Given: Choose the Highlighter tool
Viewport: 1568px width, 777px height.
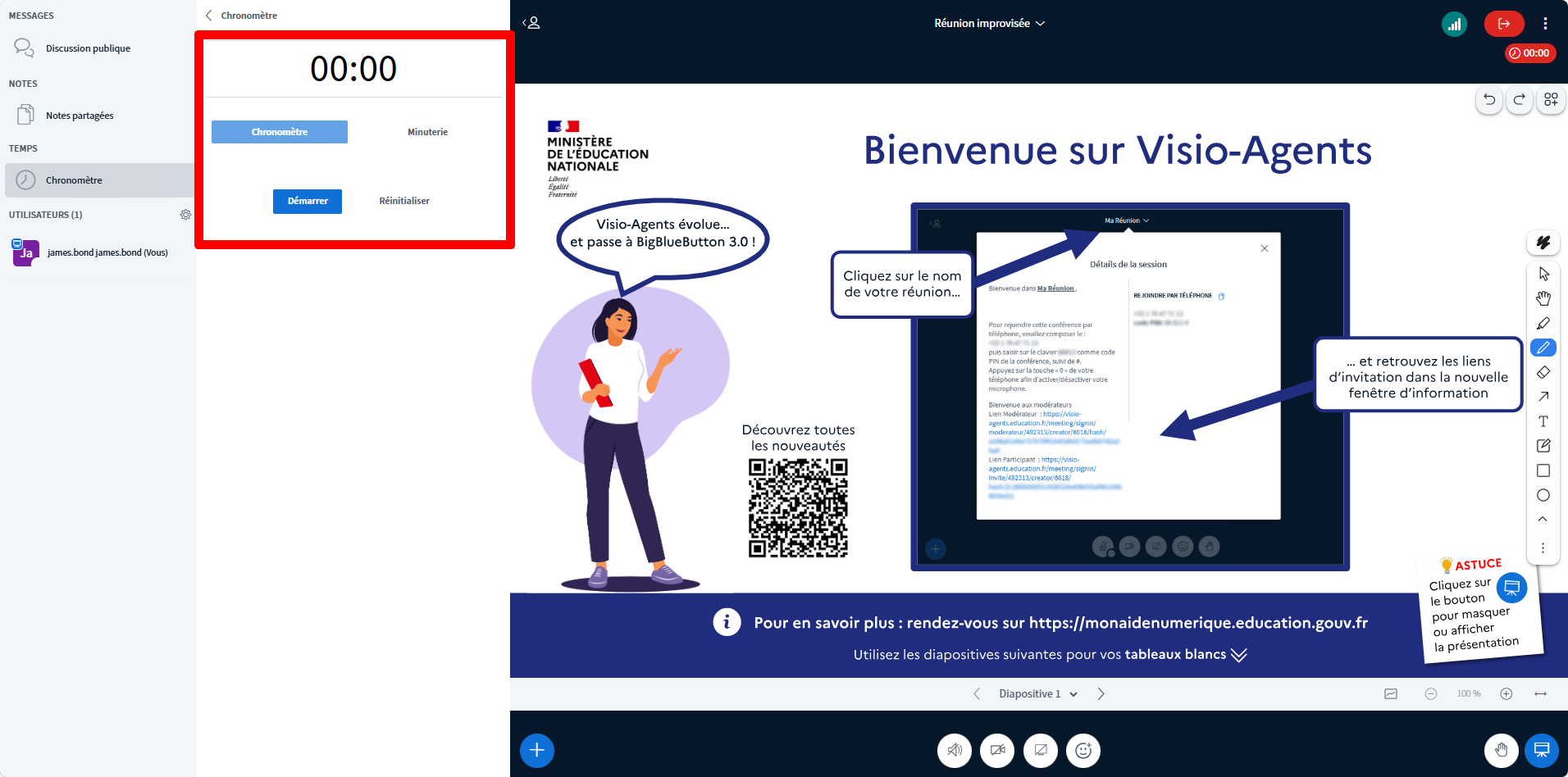Looking at the screenshot, I should 1543,323.
